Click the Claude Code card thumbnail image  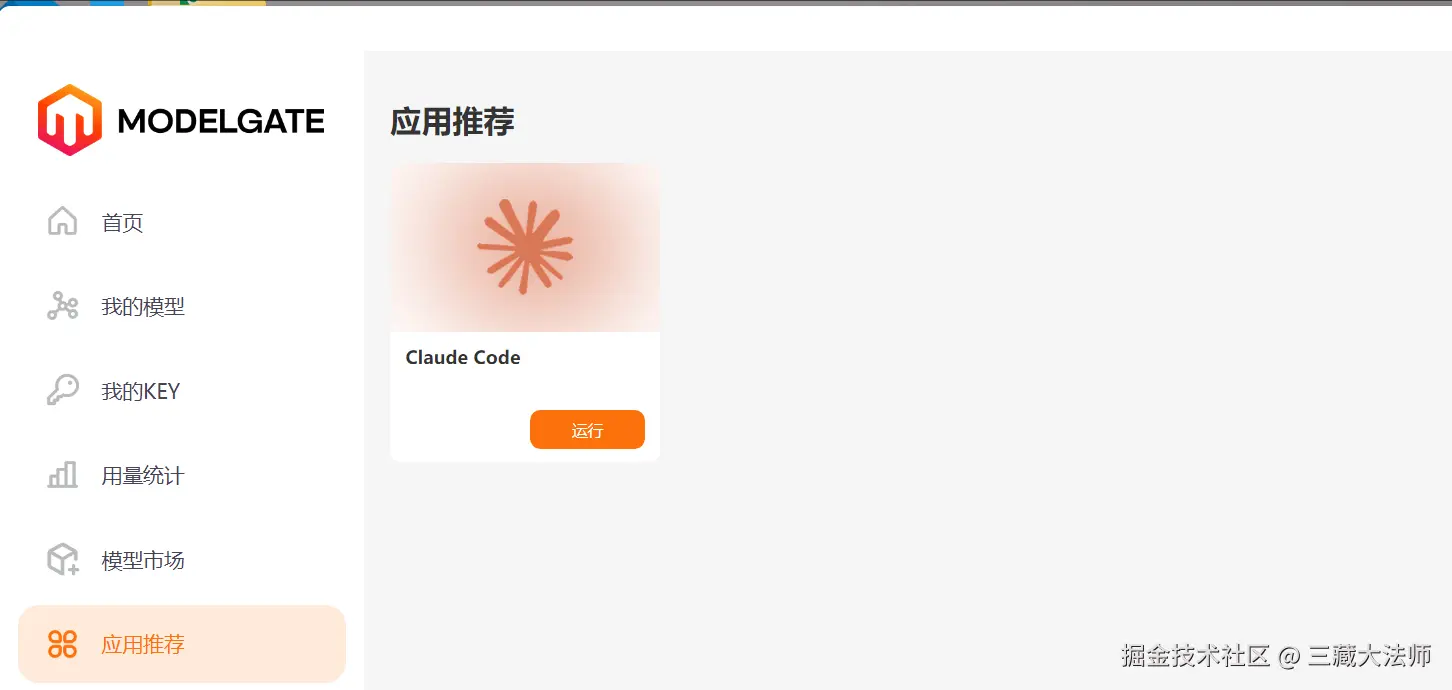tap(525, 247)
